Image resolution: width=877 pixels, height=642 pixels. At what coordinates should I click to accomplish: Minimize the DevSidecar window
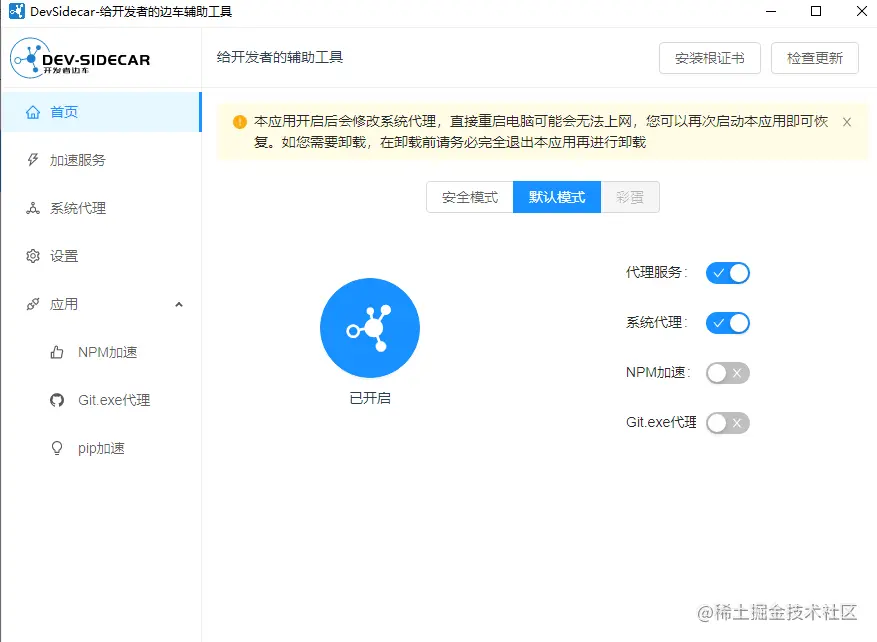click(771, 11)
